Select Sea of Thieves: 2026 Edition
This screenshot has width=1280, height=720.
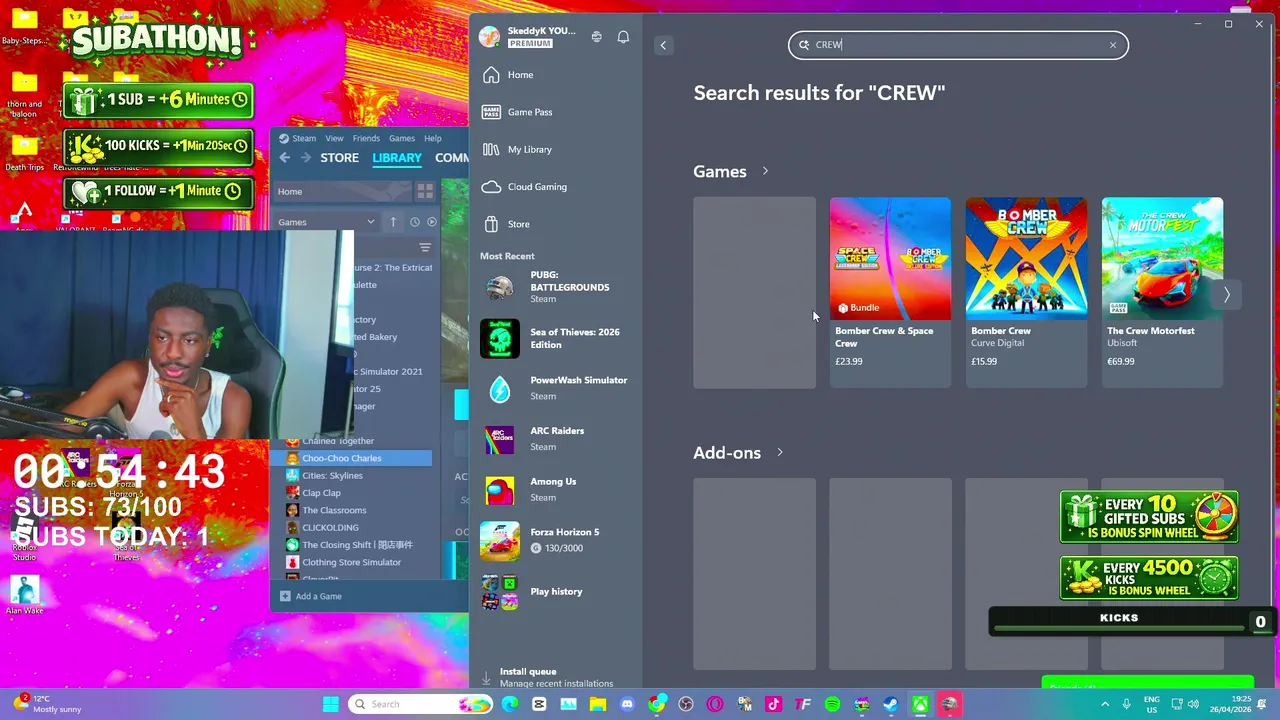tap(556, 338)
